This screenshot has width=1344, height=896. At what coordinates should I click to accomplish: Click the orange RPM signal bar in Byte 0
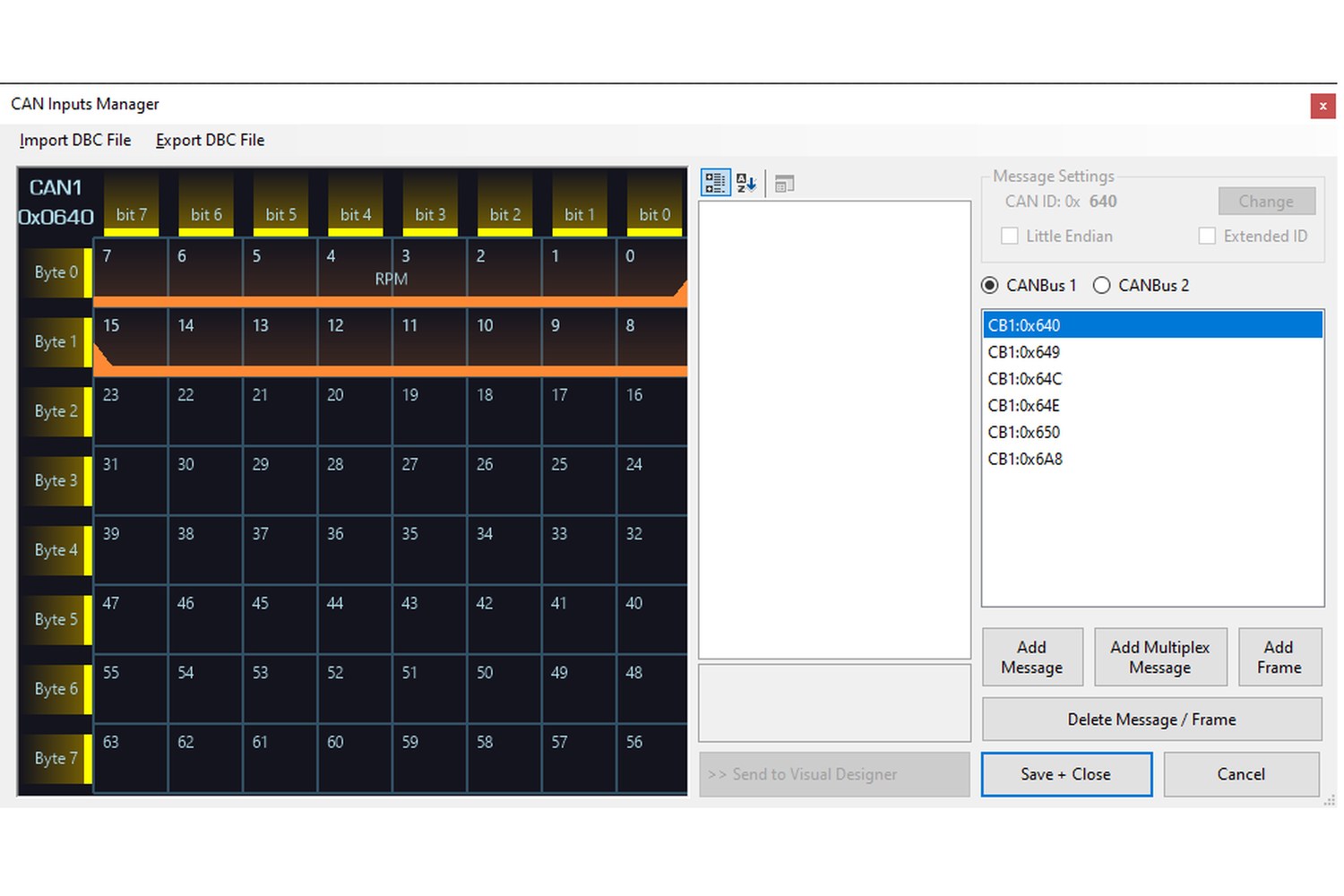coord(391,302)
